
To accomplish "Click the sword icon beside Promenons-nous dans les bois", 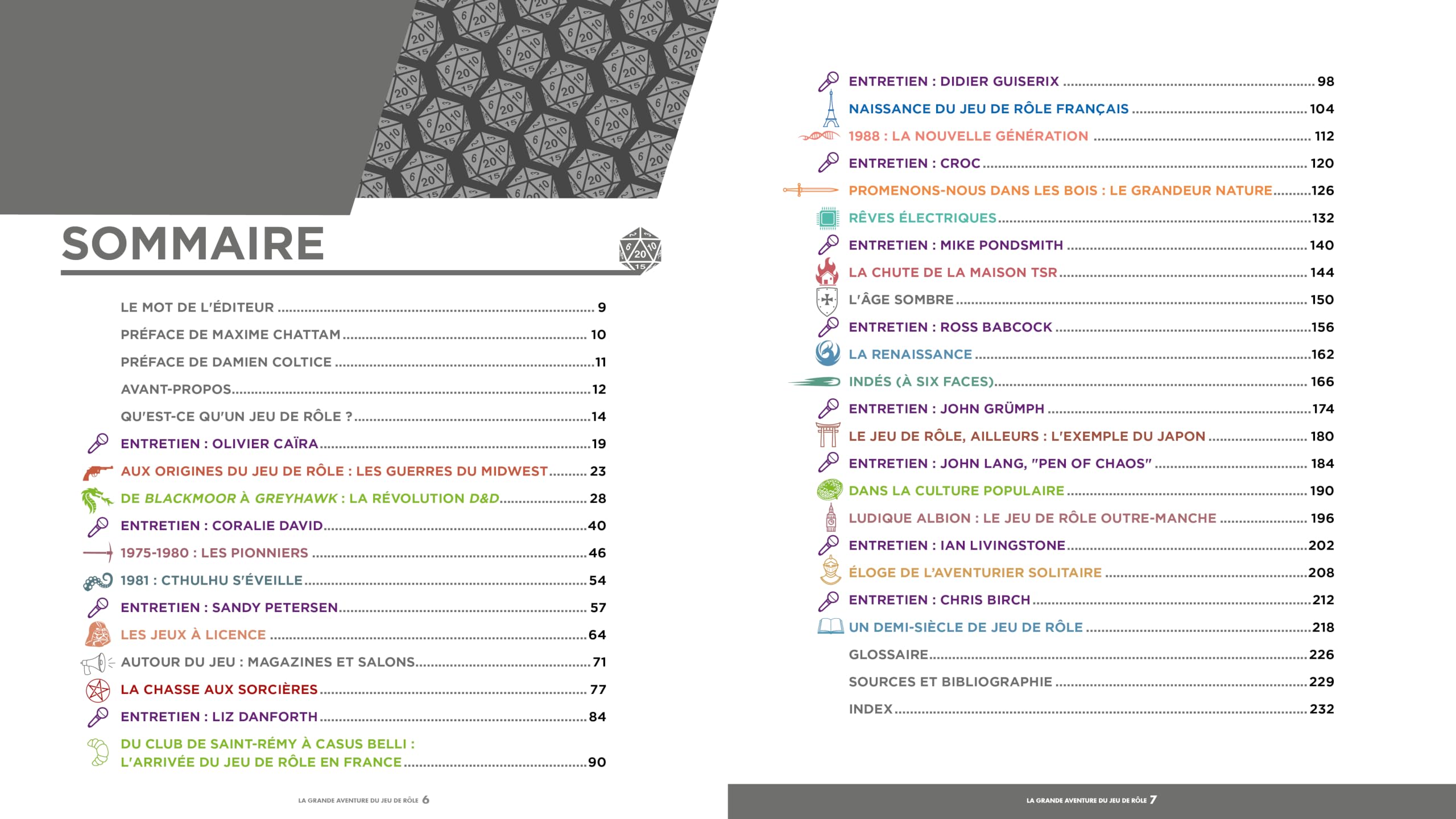I will point(811,190).
